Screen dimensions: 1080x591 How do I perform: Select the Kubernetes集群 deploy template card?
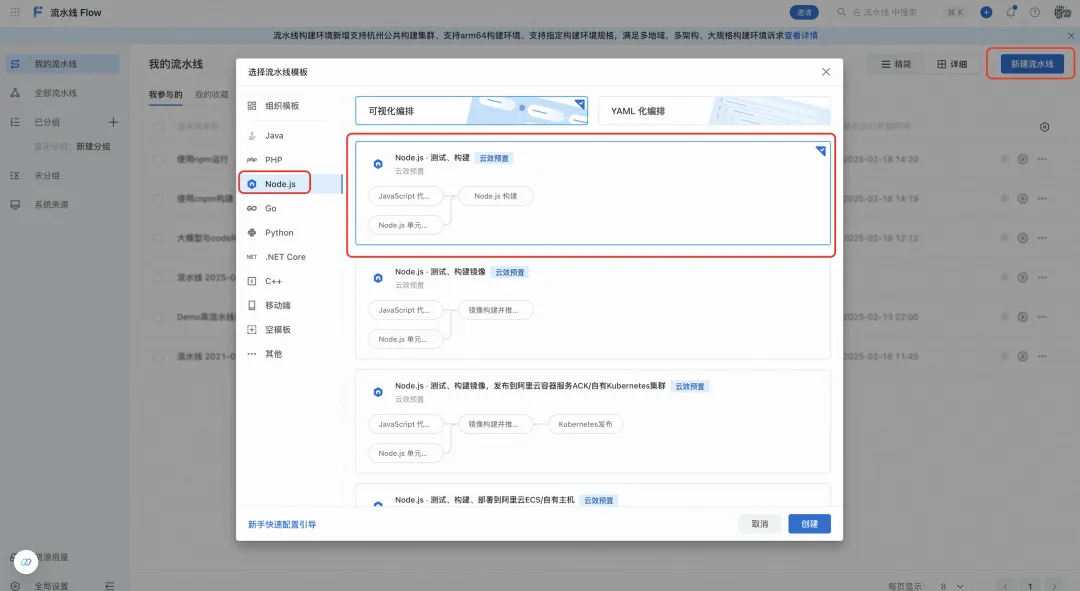(592, 422)
